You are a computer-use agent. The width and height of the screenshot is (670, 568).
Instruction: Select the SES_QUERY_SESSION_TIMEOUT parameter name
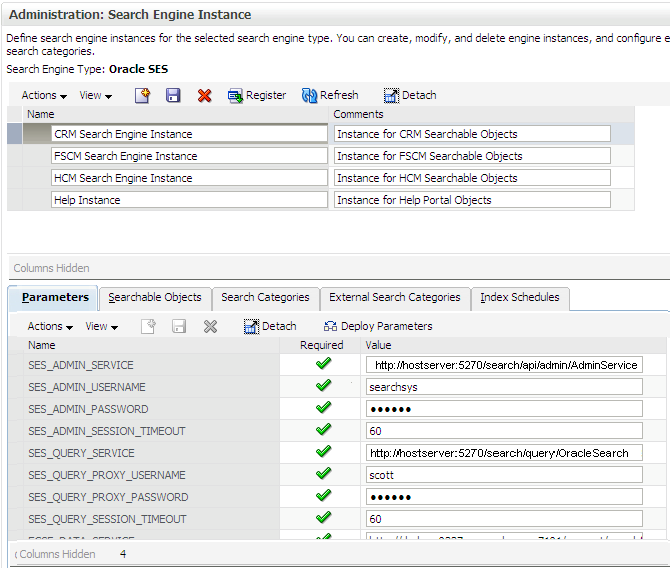107,519
